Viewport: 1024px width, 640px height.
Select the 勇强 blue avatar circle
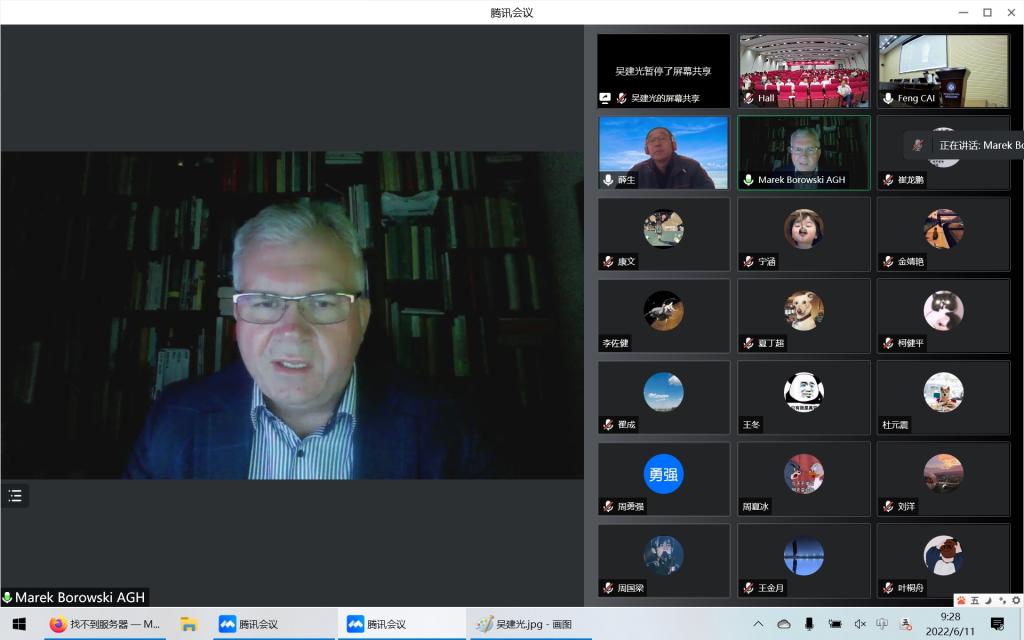pyautogui.click(x=663, y=474)
